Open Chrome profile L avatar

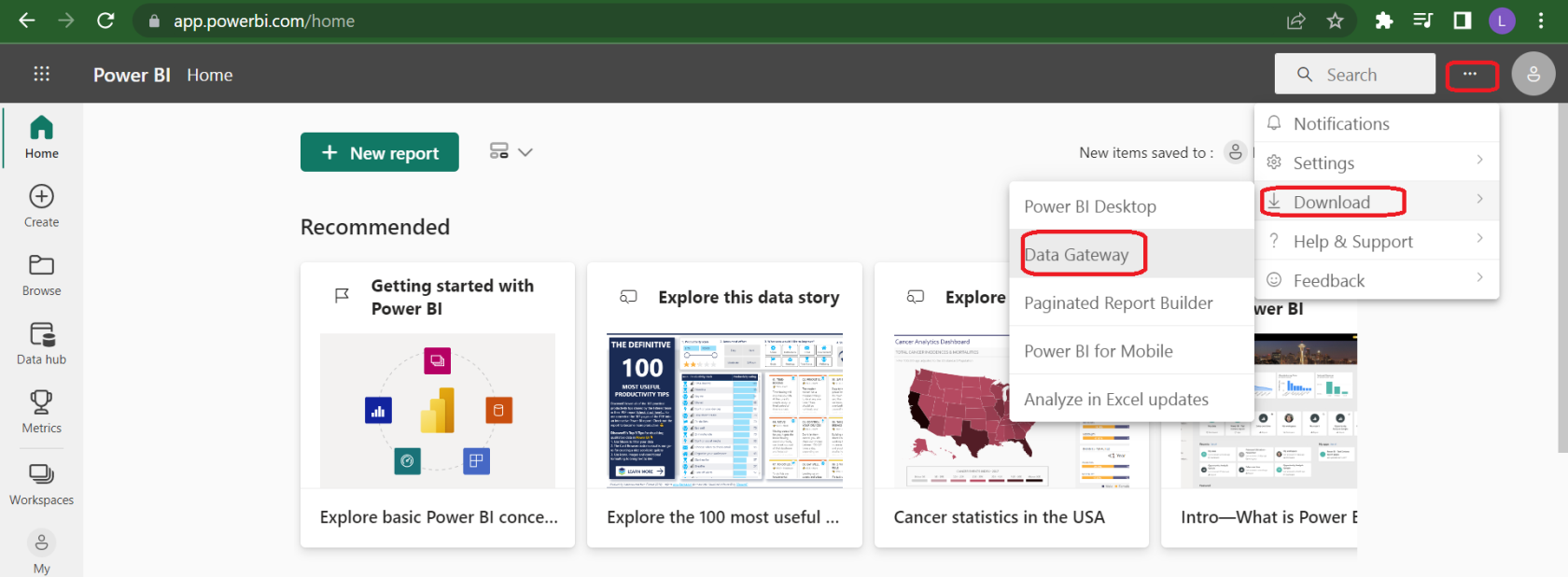[1502, 21]
